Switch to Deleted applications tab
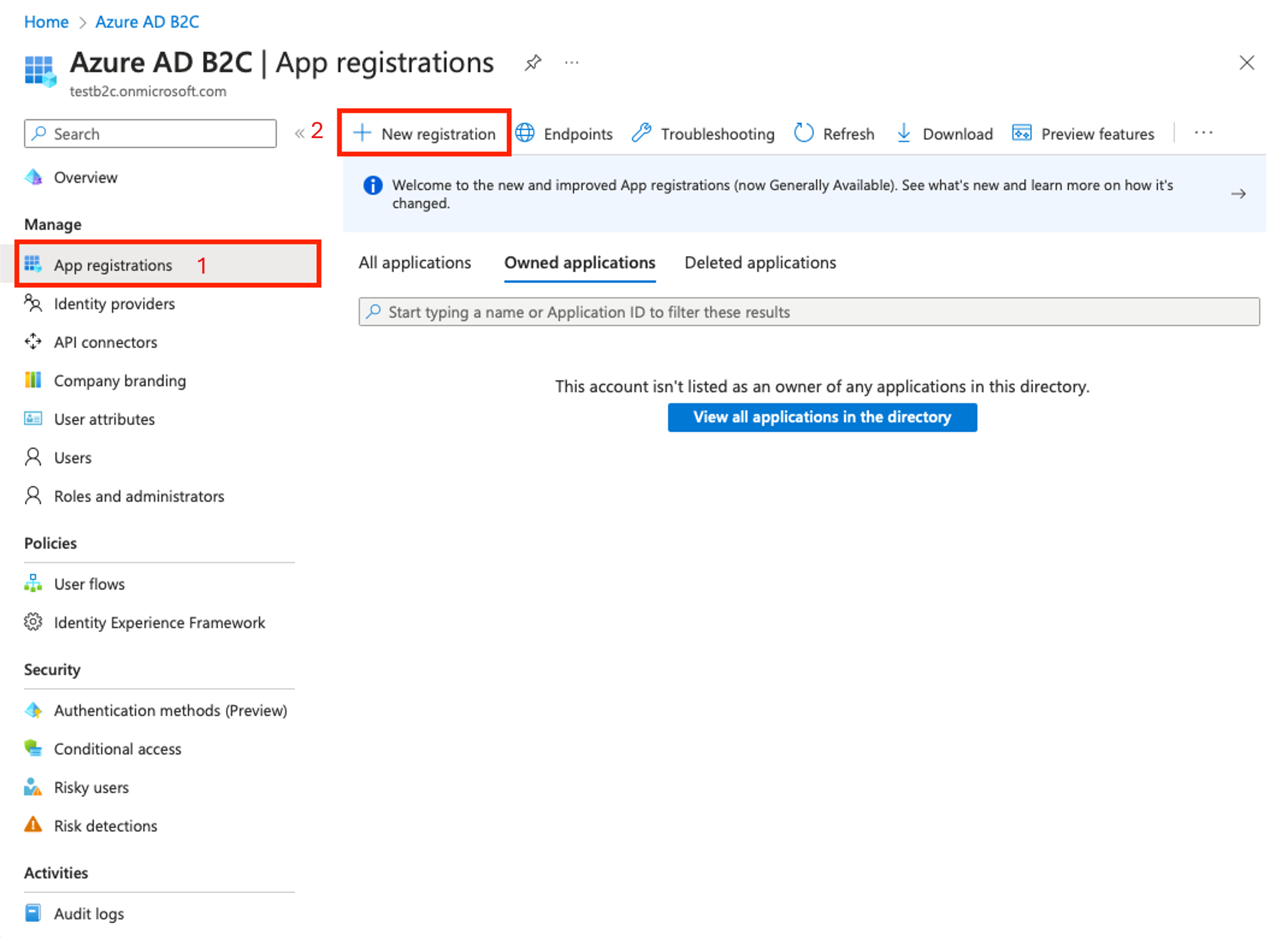Viewport: 1288px width, 937px height. point(760,263)
